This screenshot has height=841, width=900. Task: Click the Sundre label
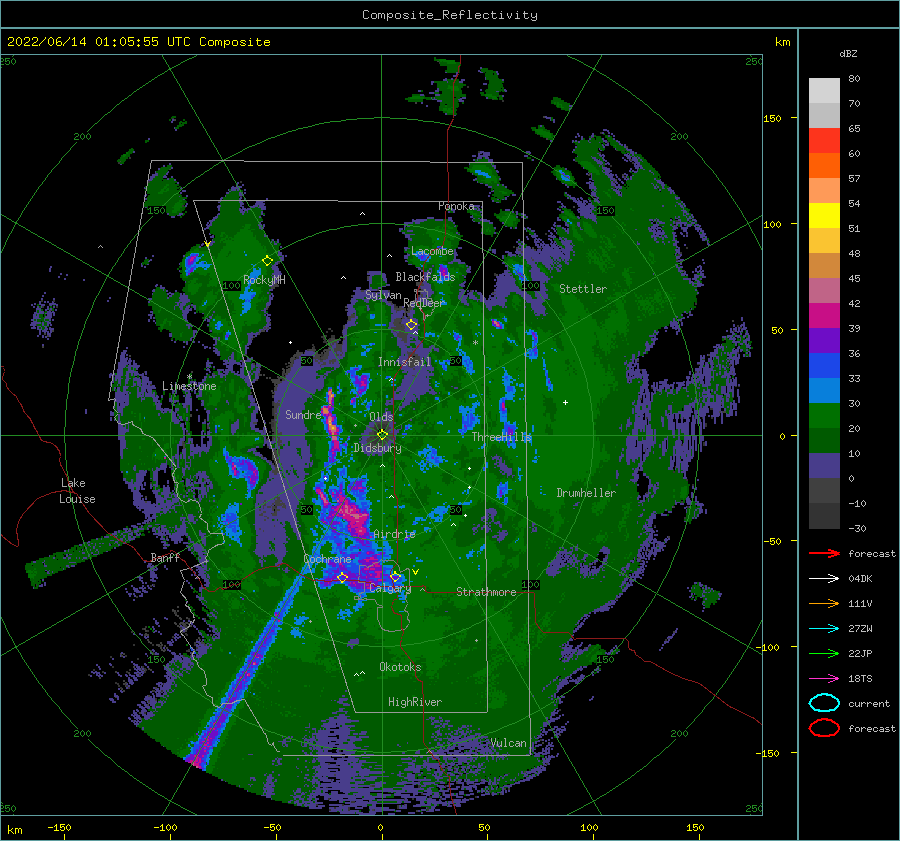point(303,415)
